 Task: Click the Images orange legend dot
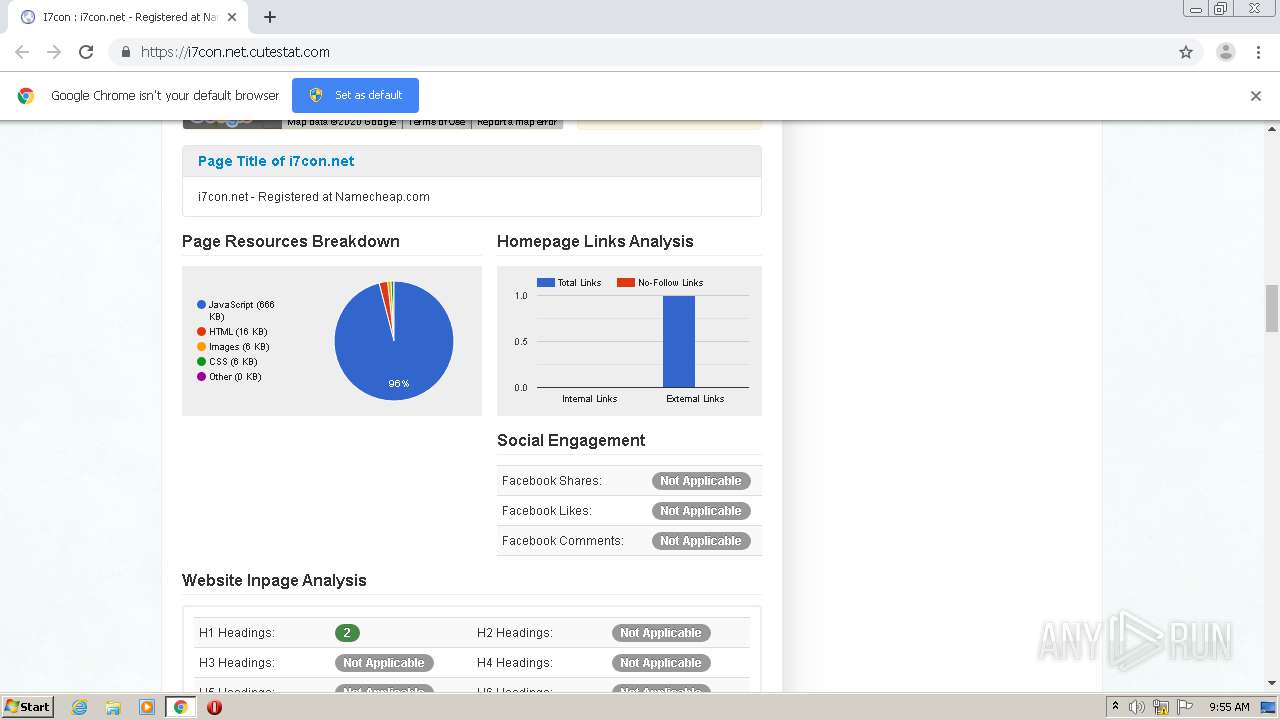(x=201, y=346)
